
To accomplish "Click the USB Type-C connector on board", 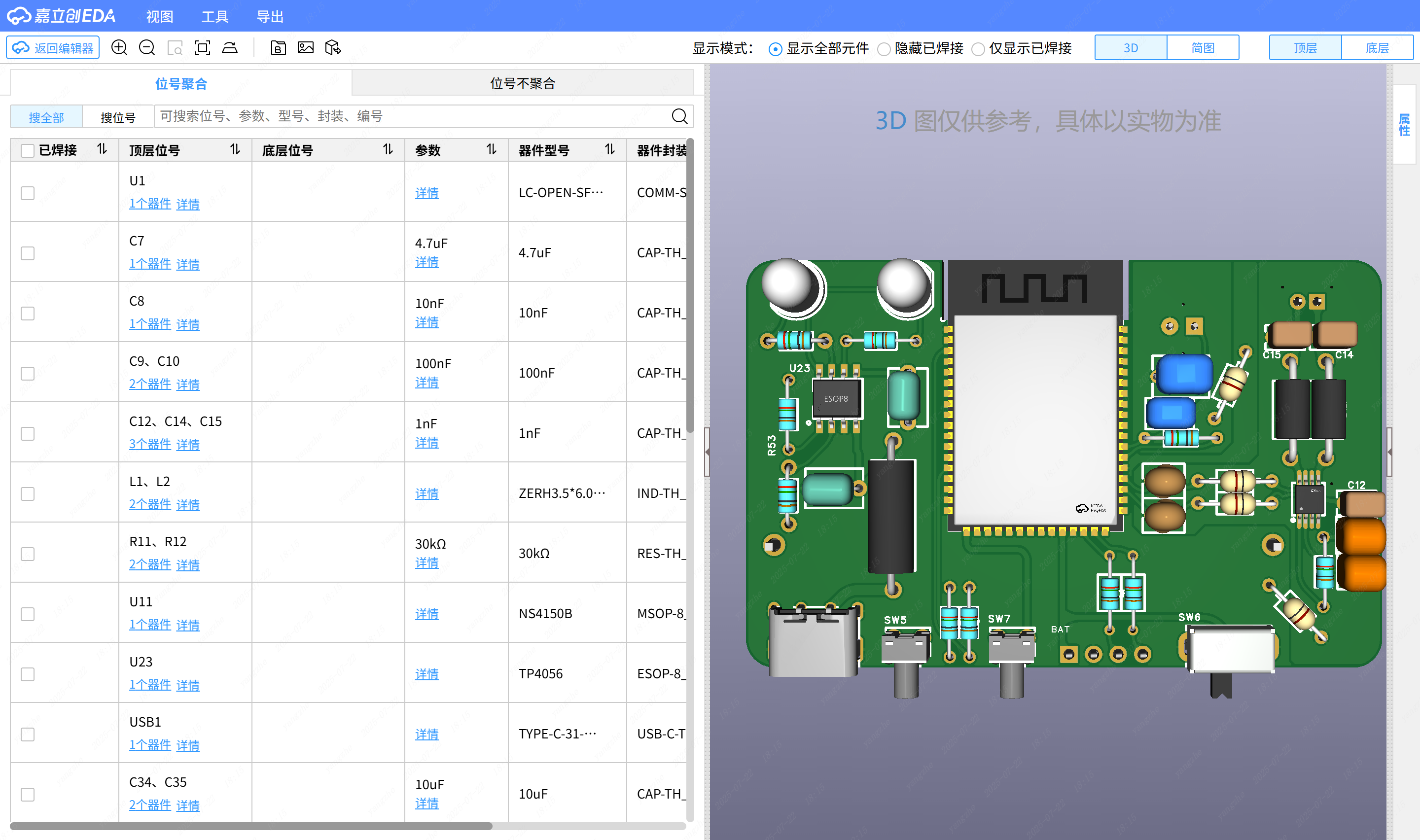I will [814, 641].
